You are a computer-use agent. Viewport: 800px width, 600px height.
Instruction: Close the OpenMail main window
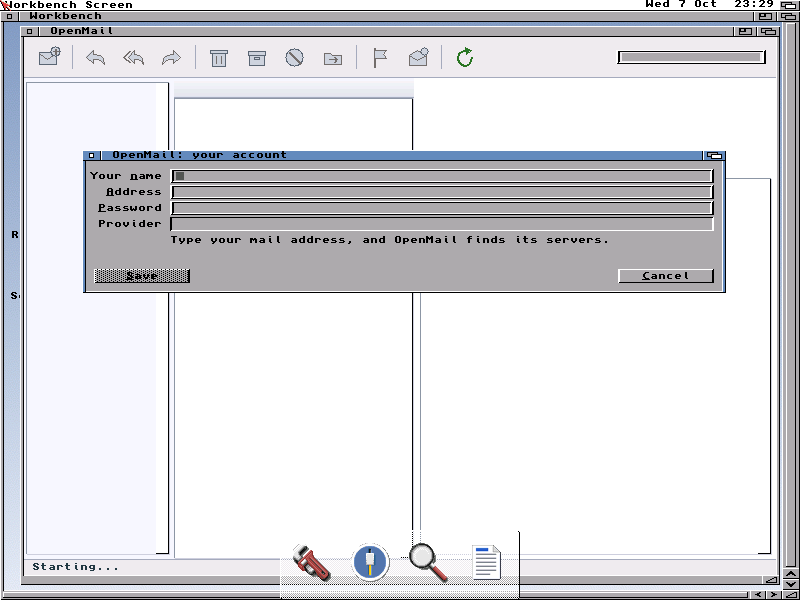coord(30,31)
